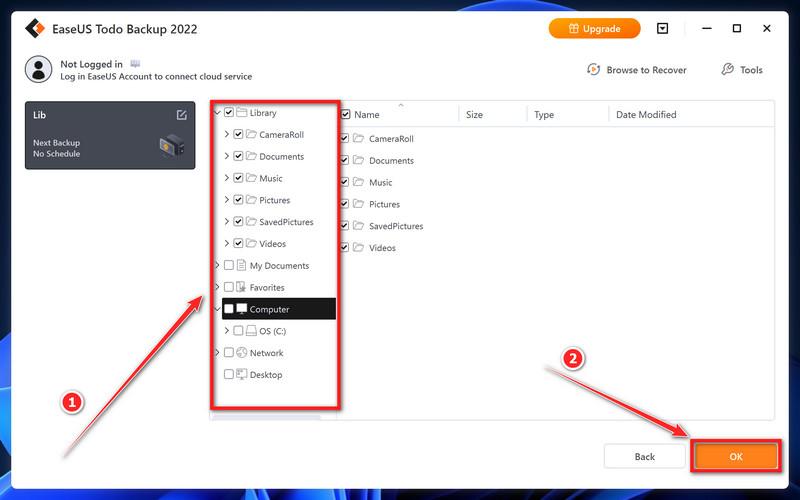Image resolution: width=800 pixels, height=500 pixels.
Task: Expand the Music tree node
Action: coord(227,178)
